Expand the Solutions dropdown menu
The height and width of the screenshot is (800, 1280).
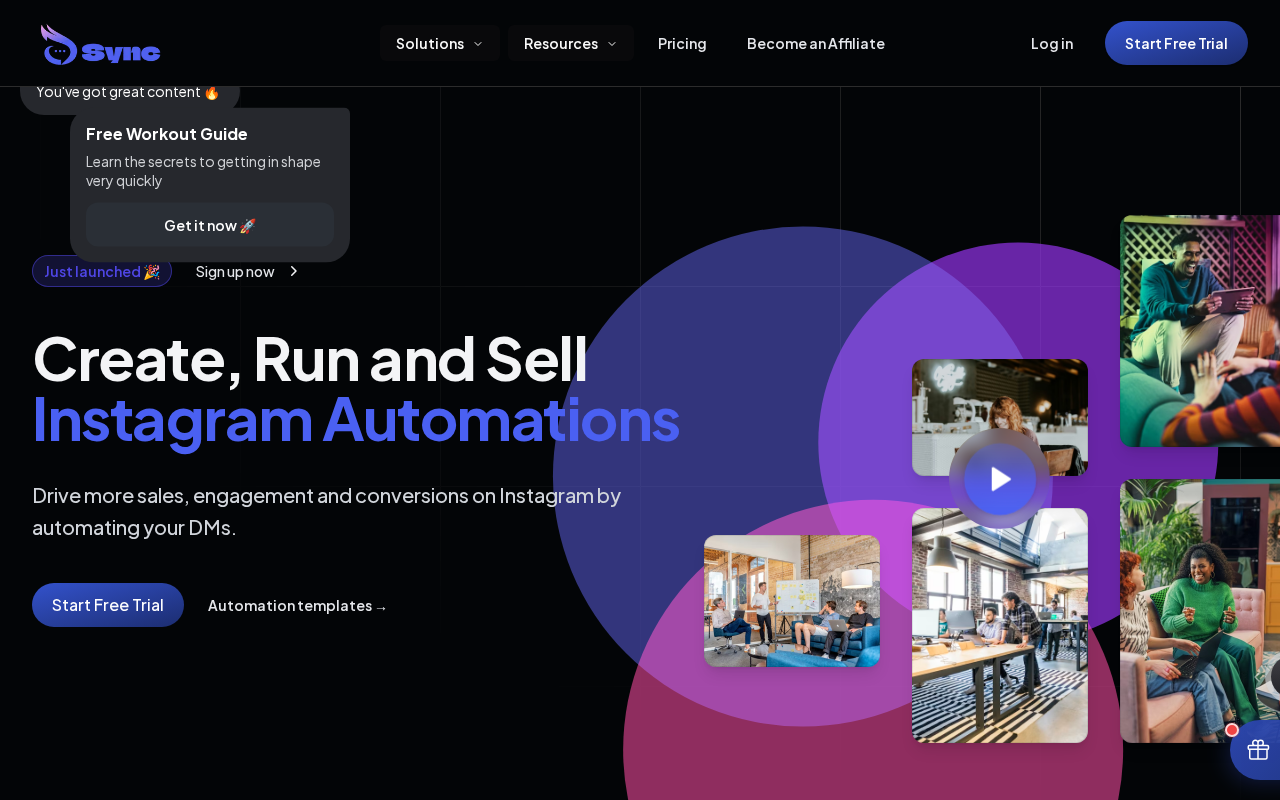(440, 43)
